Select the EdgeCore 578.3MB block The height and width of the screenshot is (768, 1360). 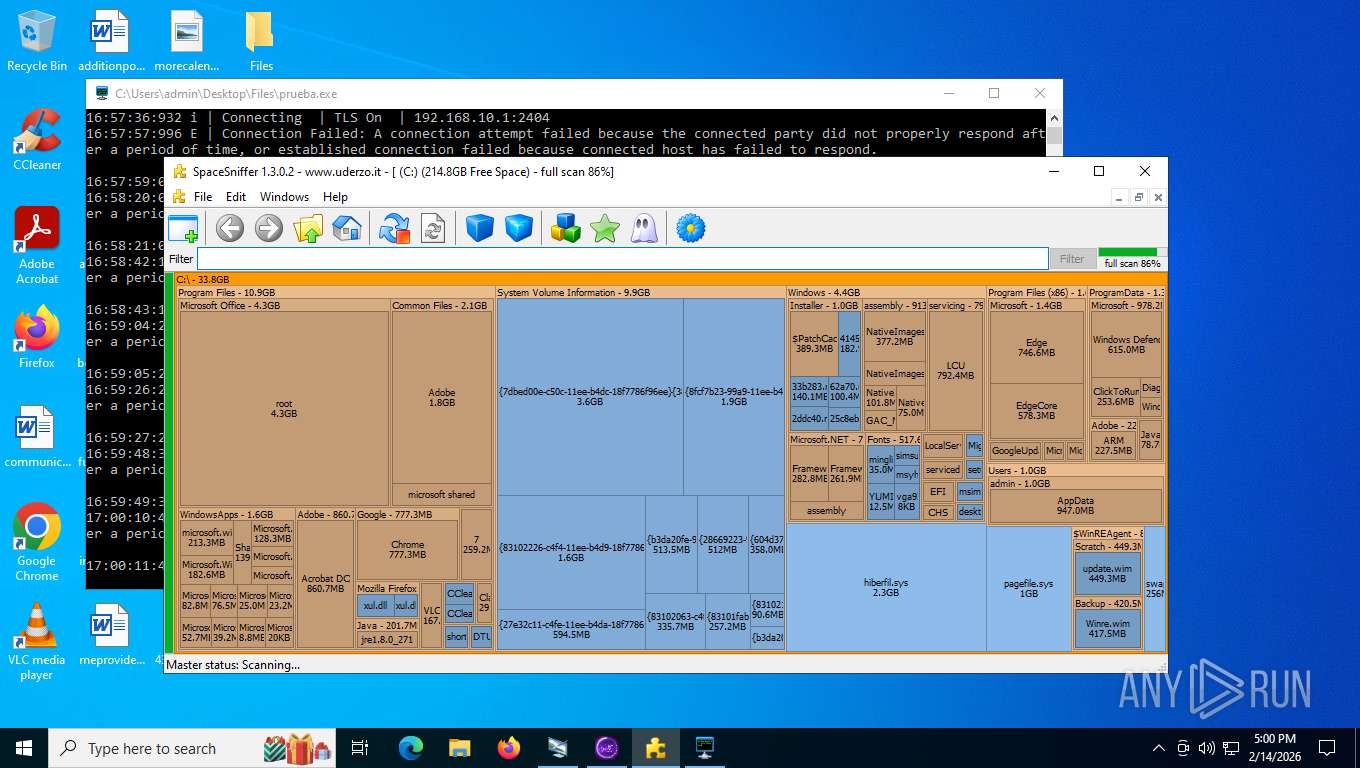pyautogui.click(x=1036, y=411)
